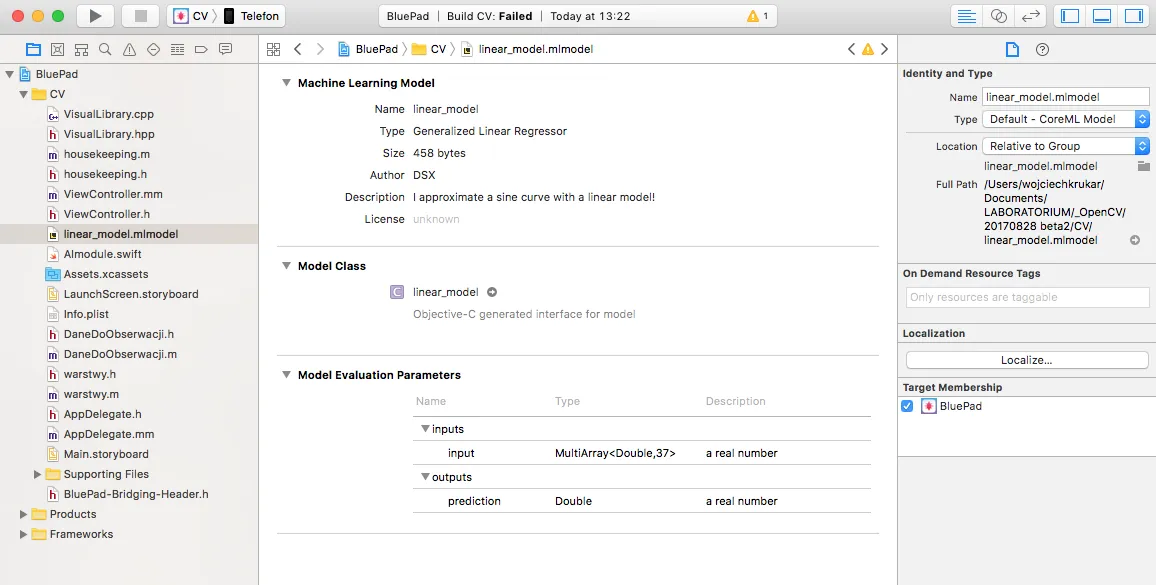1156x585 pixels.
Task: Open BluePad-Bridging-Header.h file
Action: (x=136, y=494)
